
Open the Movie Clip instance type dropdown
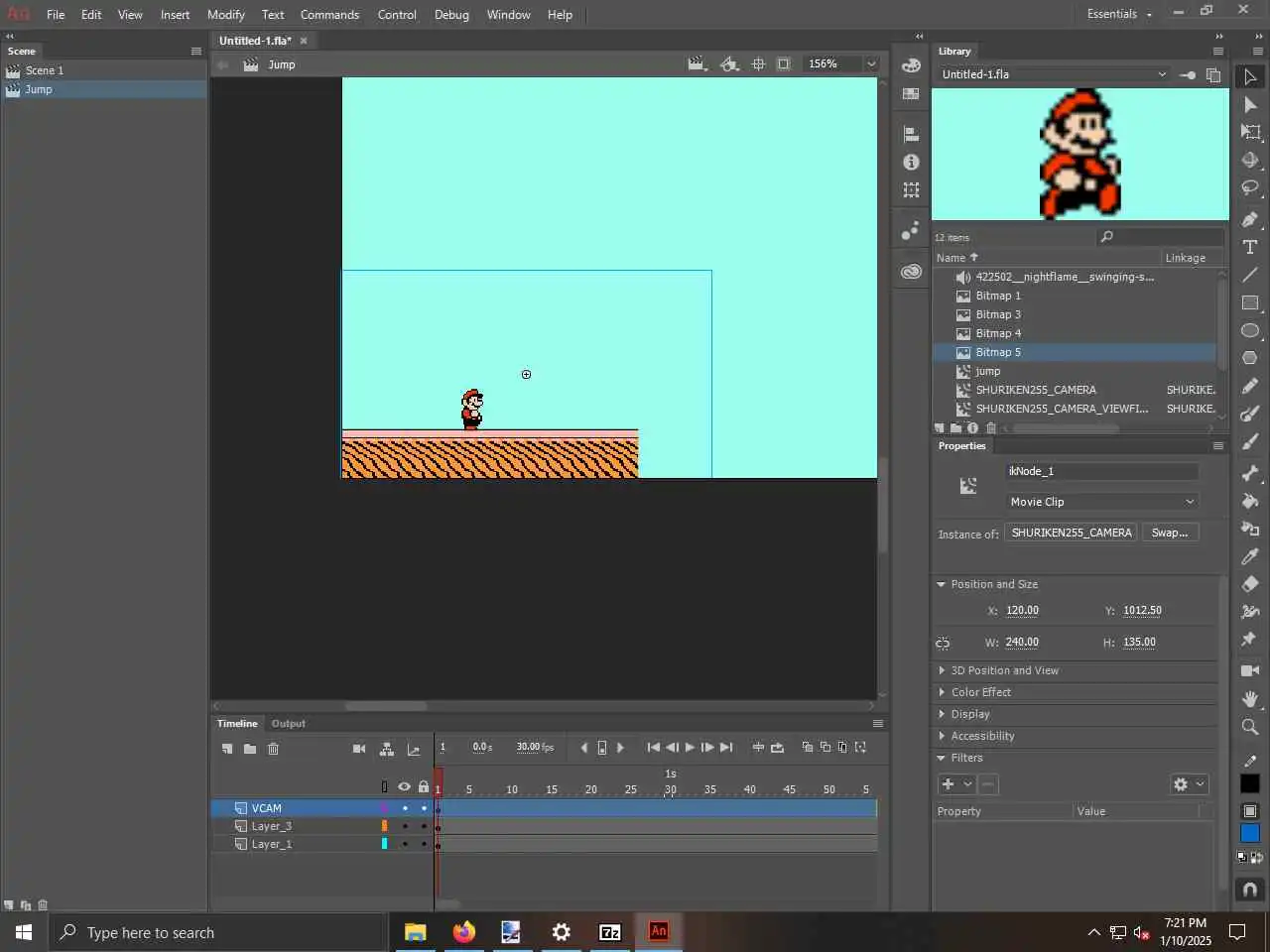tap(1102, 502)
